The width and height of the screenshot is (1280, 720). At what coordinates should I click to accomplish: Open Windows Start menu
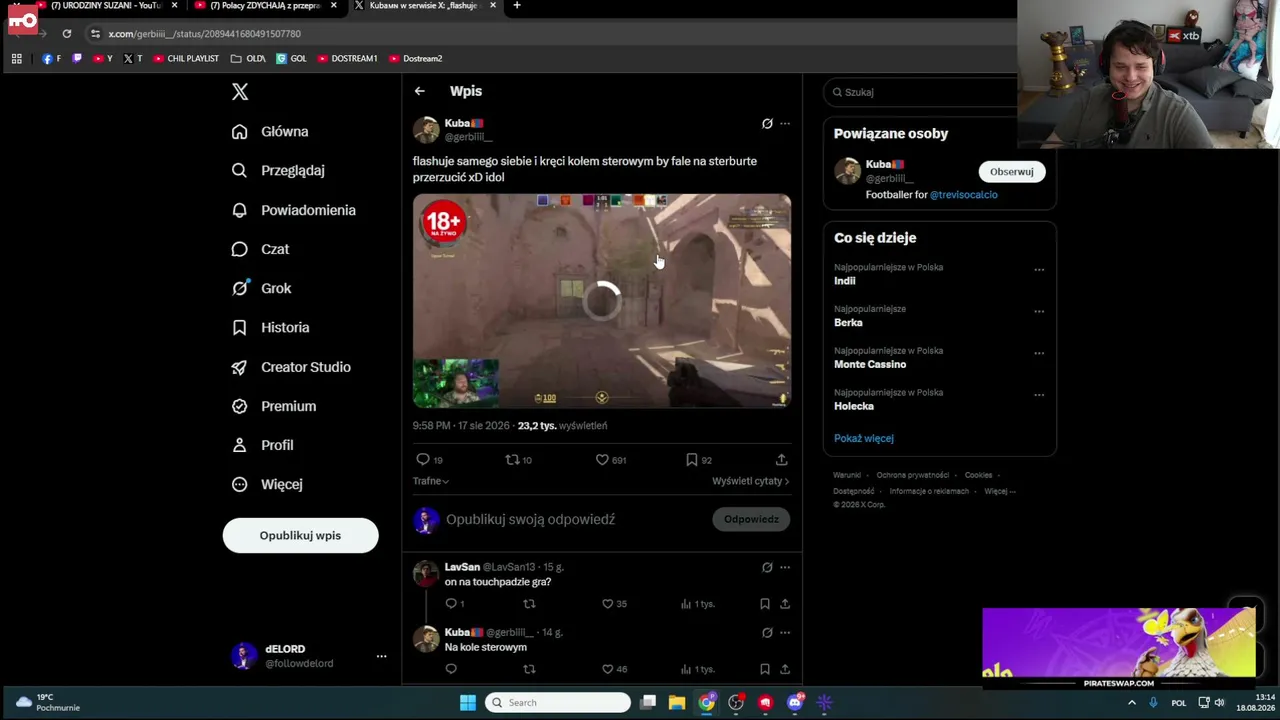(x=468, y=702)
